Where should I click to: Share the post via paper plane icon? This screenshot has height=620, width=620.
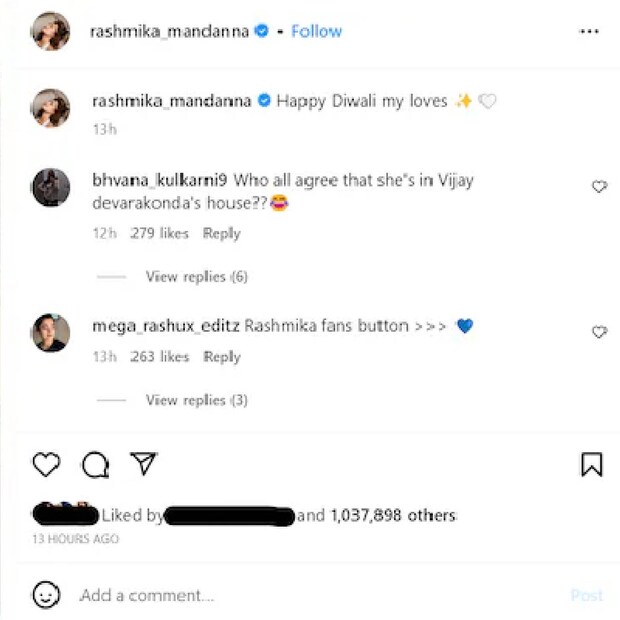click(144, 463)
